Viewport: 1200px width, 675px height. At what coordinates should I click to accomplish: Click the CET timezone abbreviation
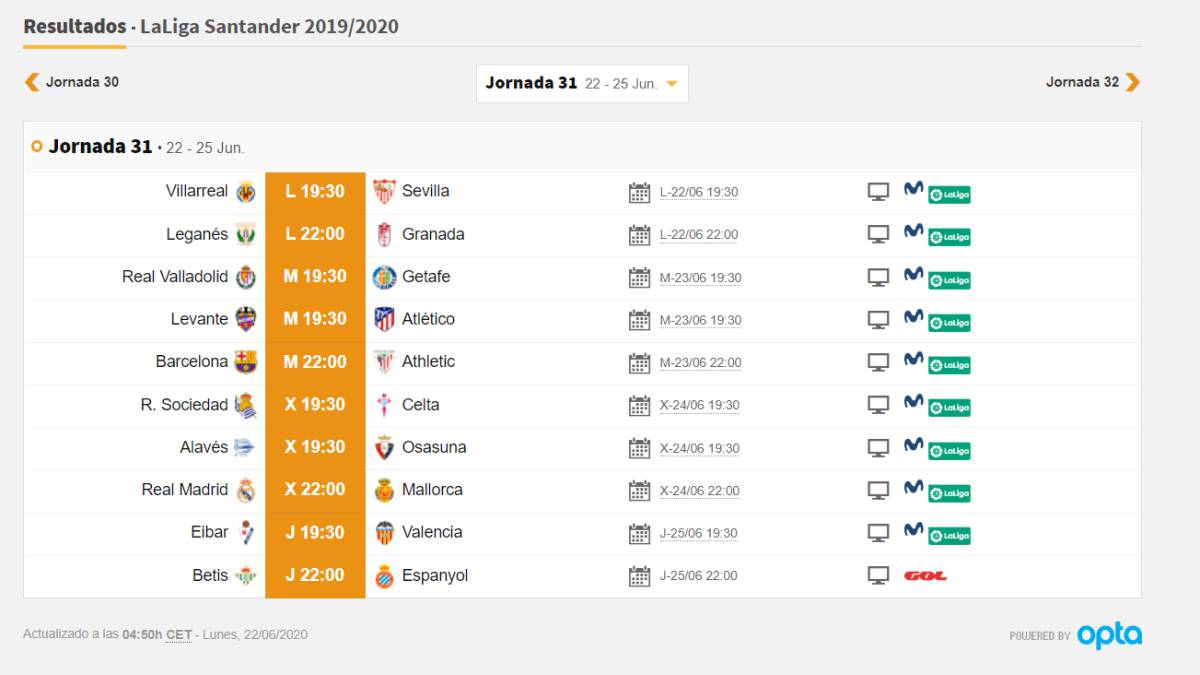[179, 635]
